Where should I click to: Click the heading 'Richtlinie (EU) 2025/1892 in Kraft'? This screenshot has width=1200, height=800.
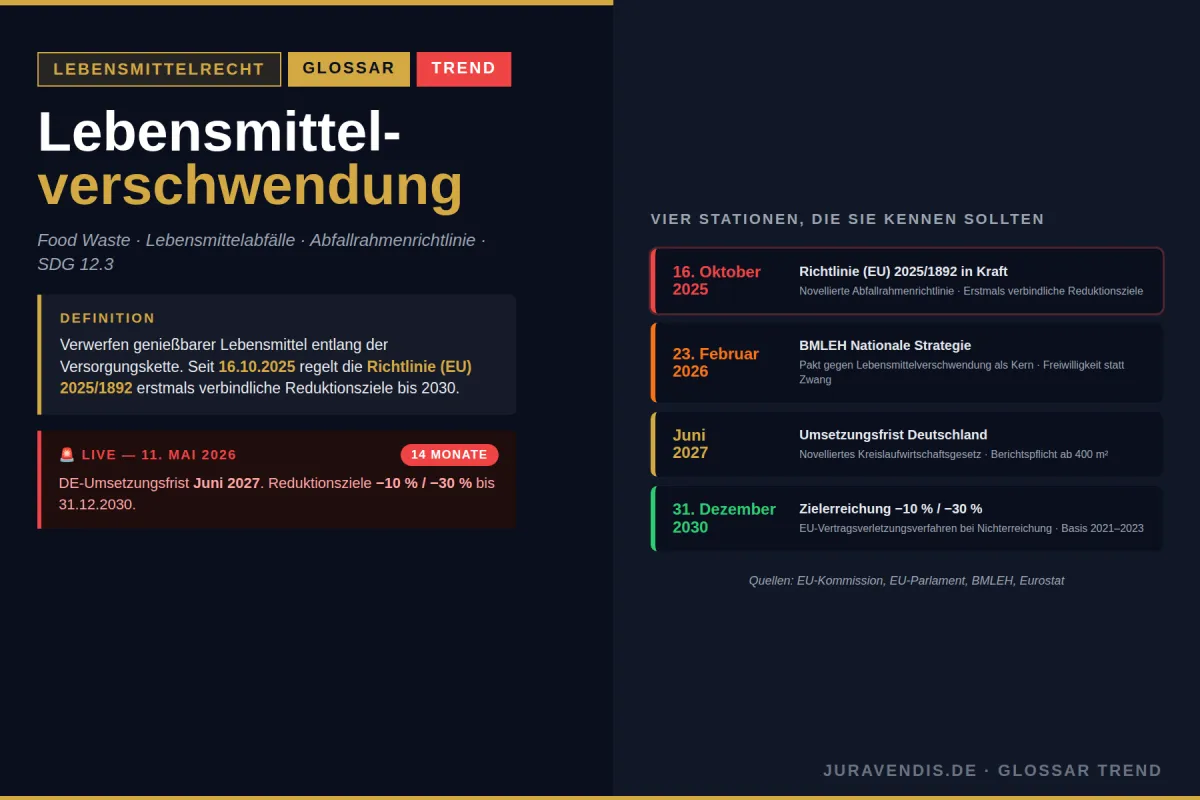click(903, 272)
